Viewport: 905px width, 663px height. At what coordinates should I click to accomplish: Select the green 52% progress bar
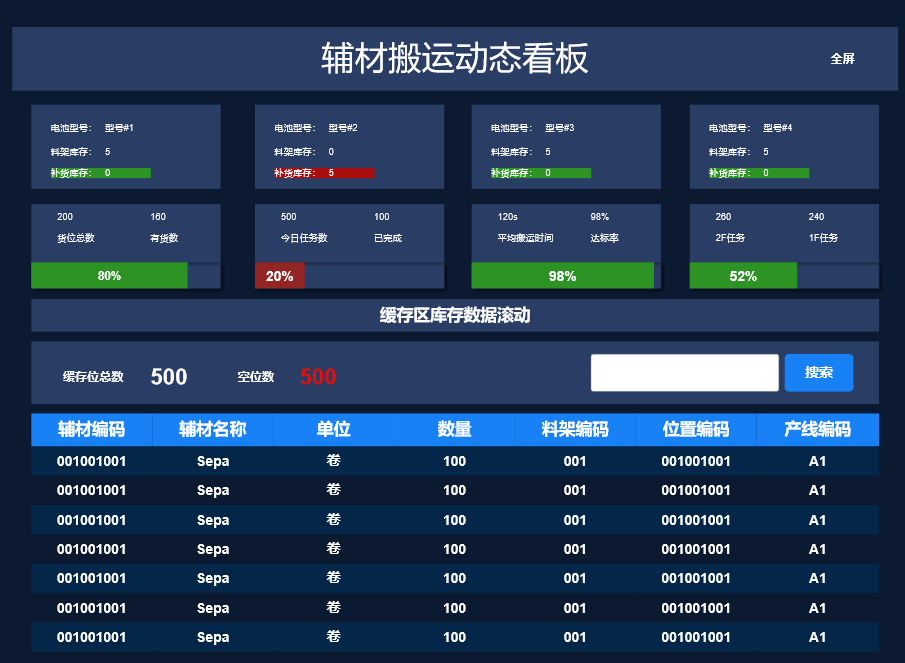point(743,276)
